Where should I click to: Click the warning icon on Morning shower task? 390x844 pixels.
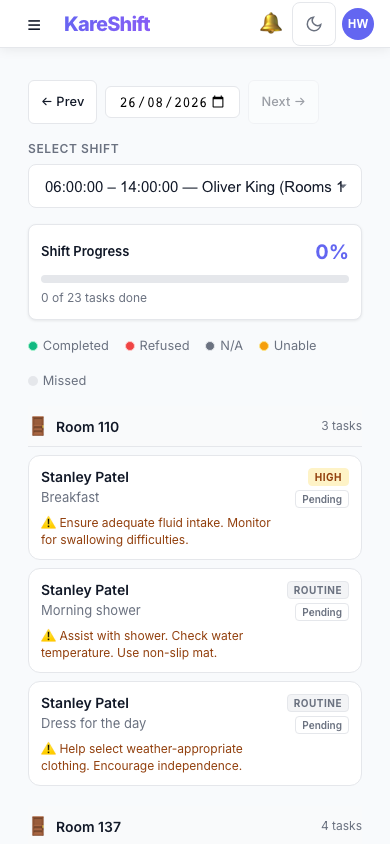click(48, 636)
